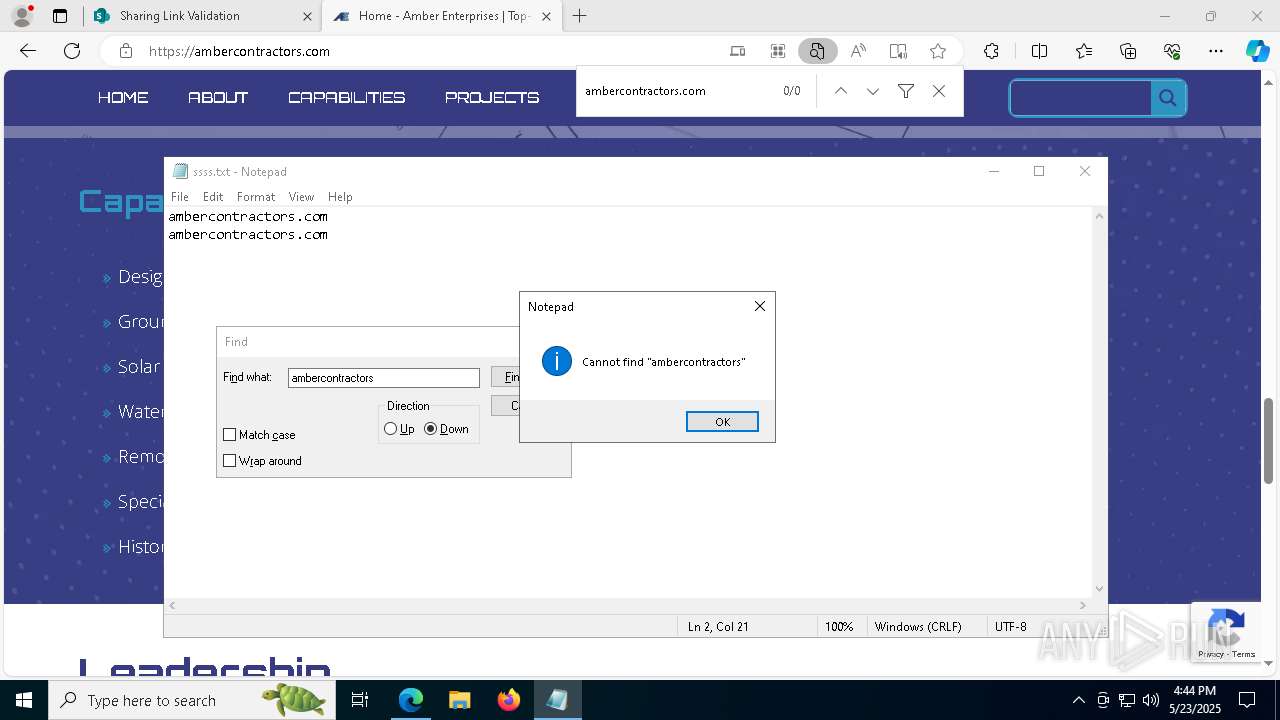Click the Windows taskbar search box
This screenshot has height=720, width=1280.
click(190, 700)
